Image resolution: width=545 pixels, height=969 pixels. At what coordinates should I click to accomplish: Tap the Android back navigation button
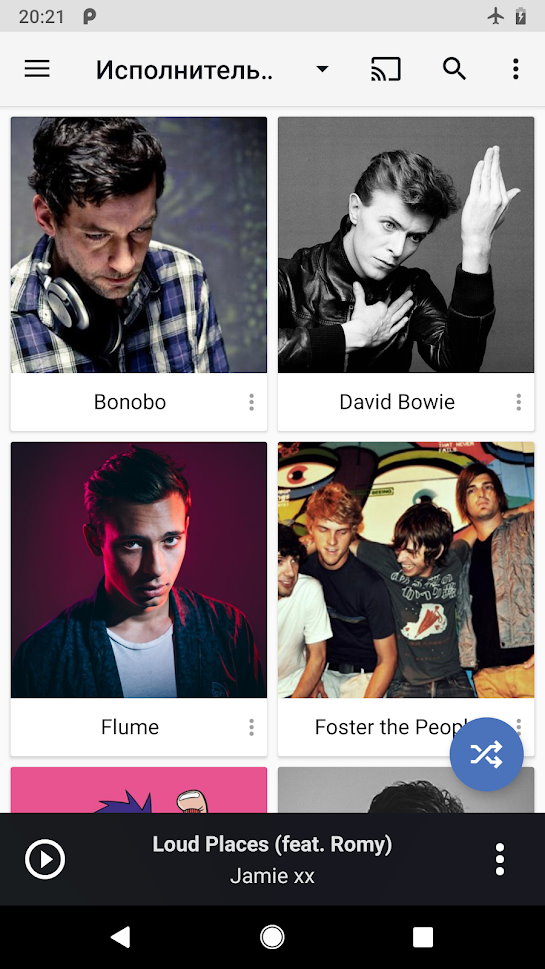[x=120, y=937]
